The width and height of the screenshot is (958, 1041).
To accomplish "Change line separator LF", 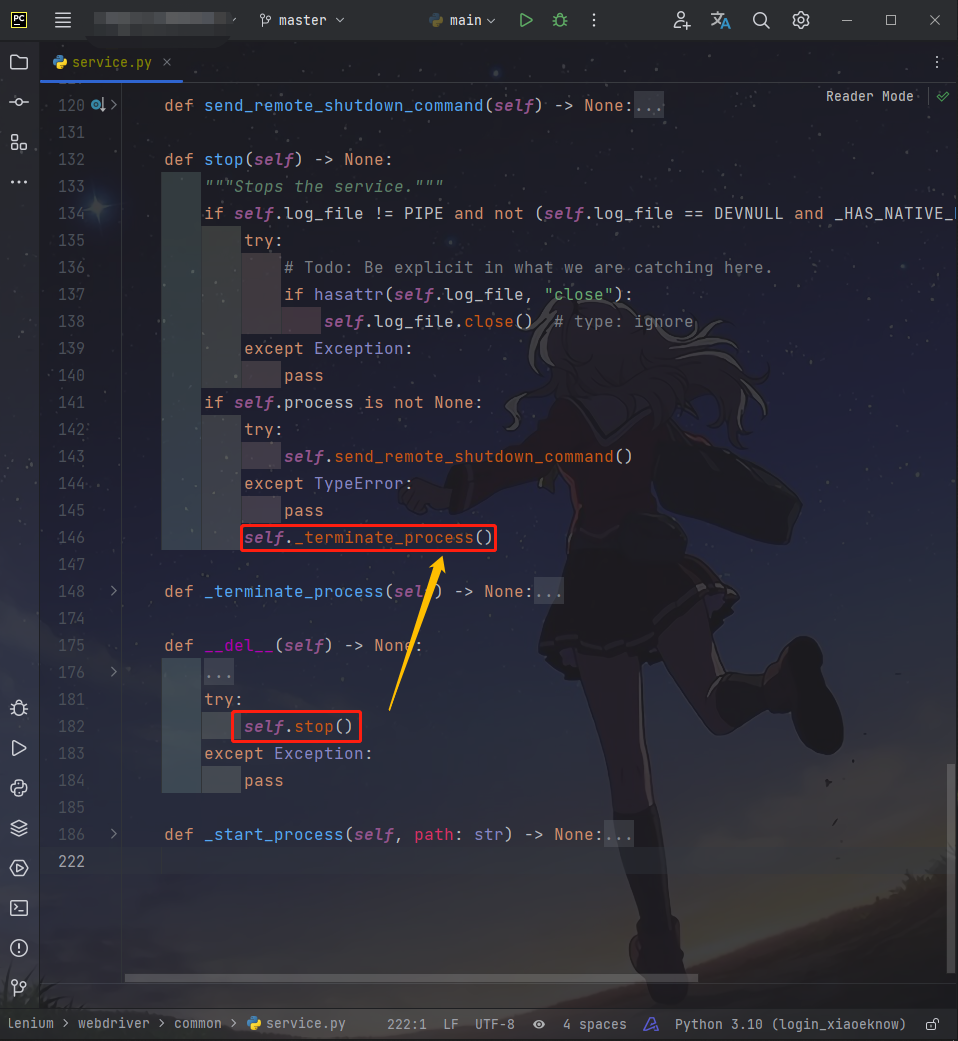I will click(x=451, y=1024).
